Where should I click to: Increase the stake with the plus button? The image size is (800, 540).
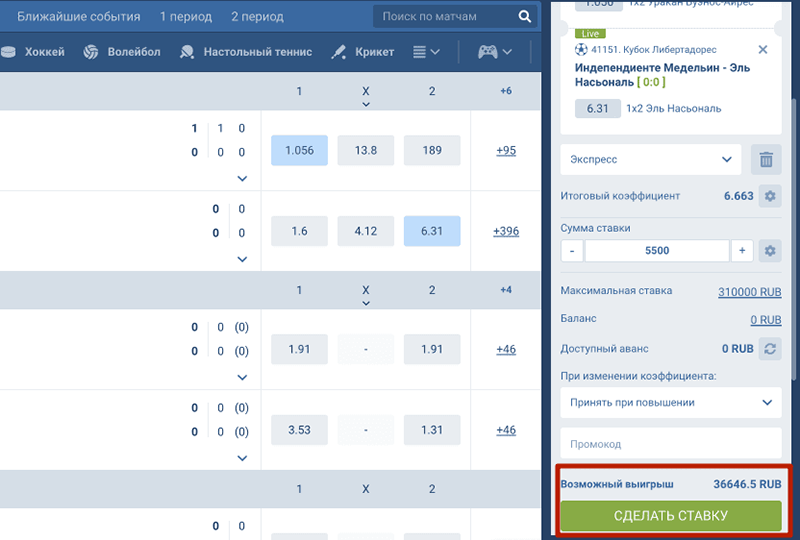(742, 251)
